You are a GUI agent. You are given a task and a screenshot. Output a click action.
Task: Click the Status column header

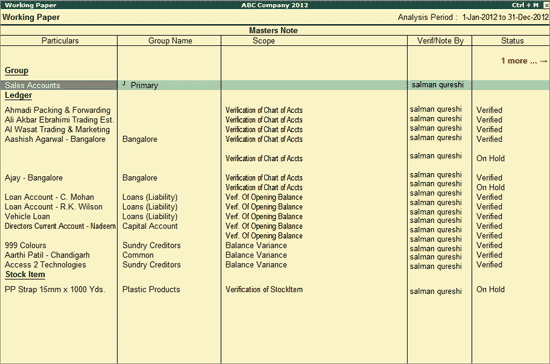[512, 41]
